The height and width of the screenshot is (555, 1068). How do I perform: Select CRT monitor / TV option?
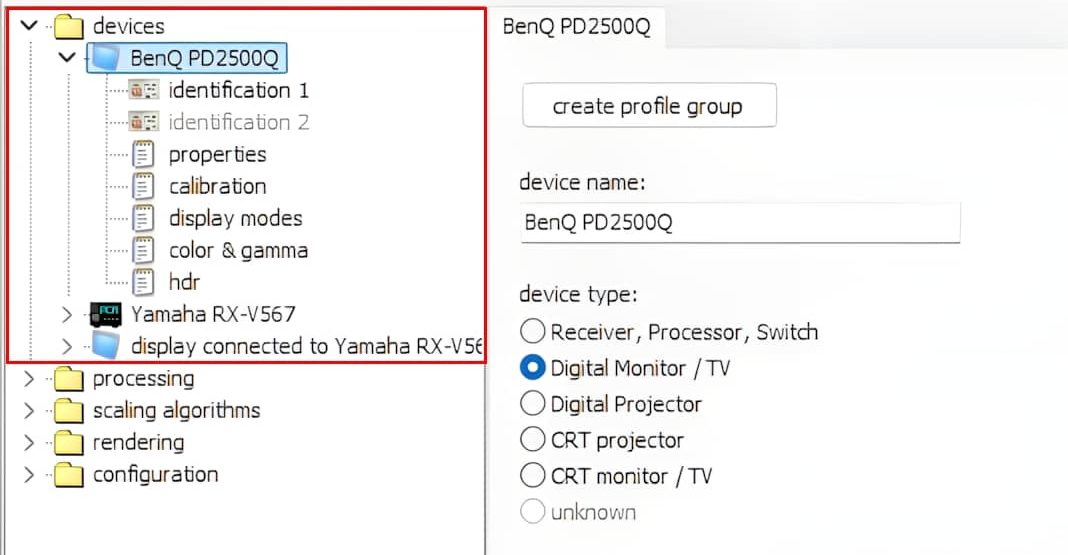tap(533, 476)
